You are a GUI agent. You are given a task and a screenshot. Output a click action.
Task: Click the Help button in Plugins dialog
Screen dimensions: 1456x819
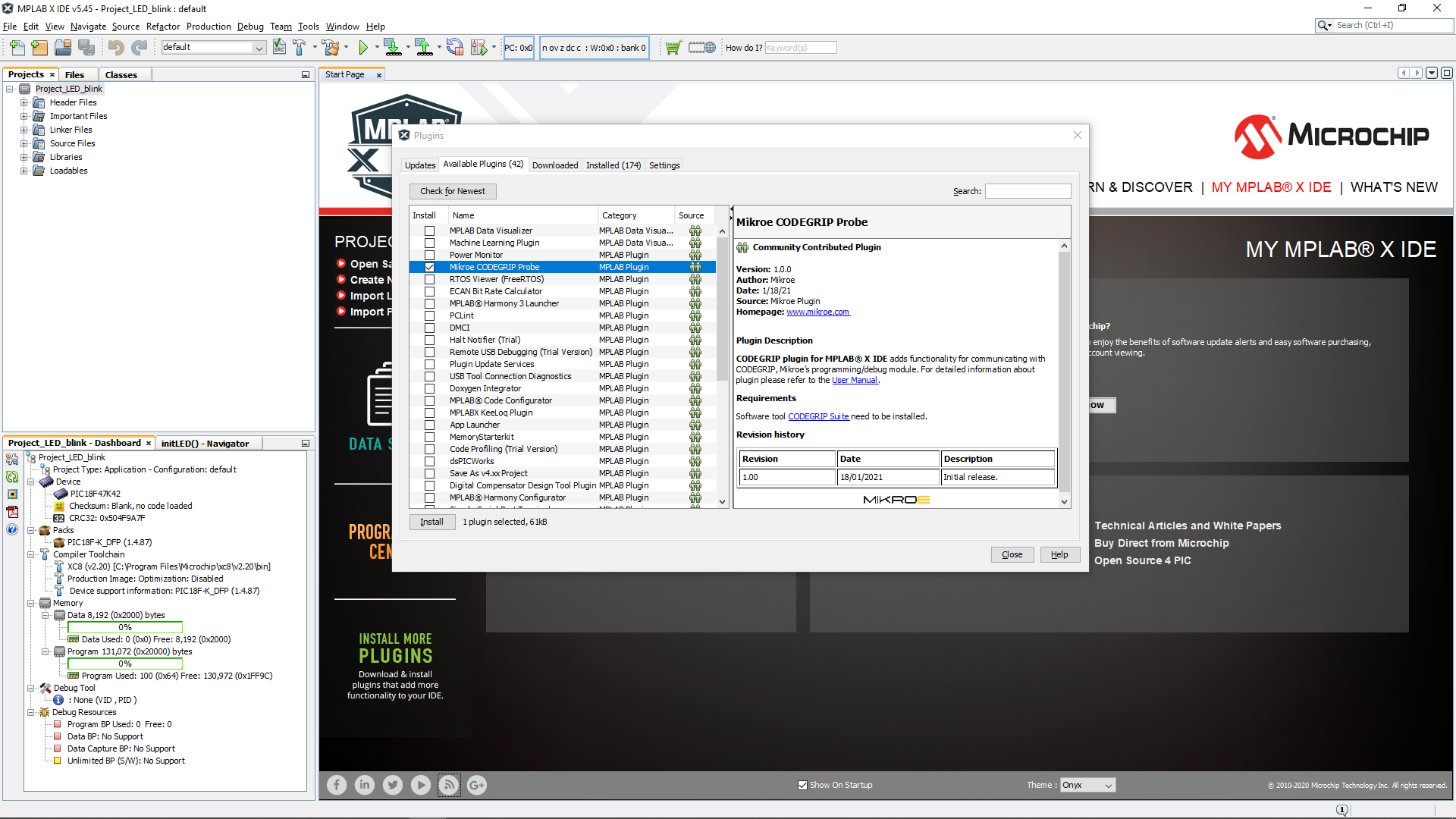[1059, 554]
